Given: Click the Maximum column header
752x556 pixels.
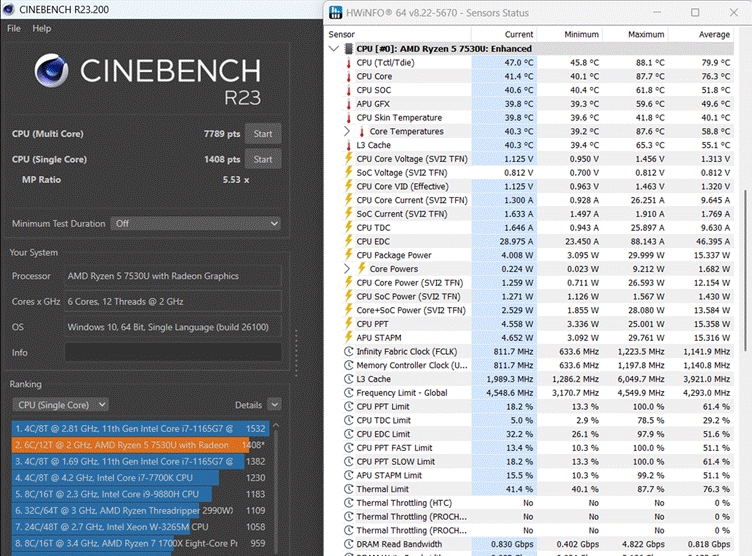Looking at the screenshot, I should [x=635, y=35].
